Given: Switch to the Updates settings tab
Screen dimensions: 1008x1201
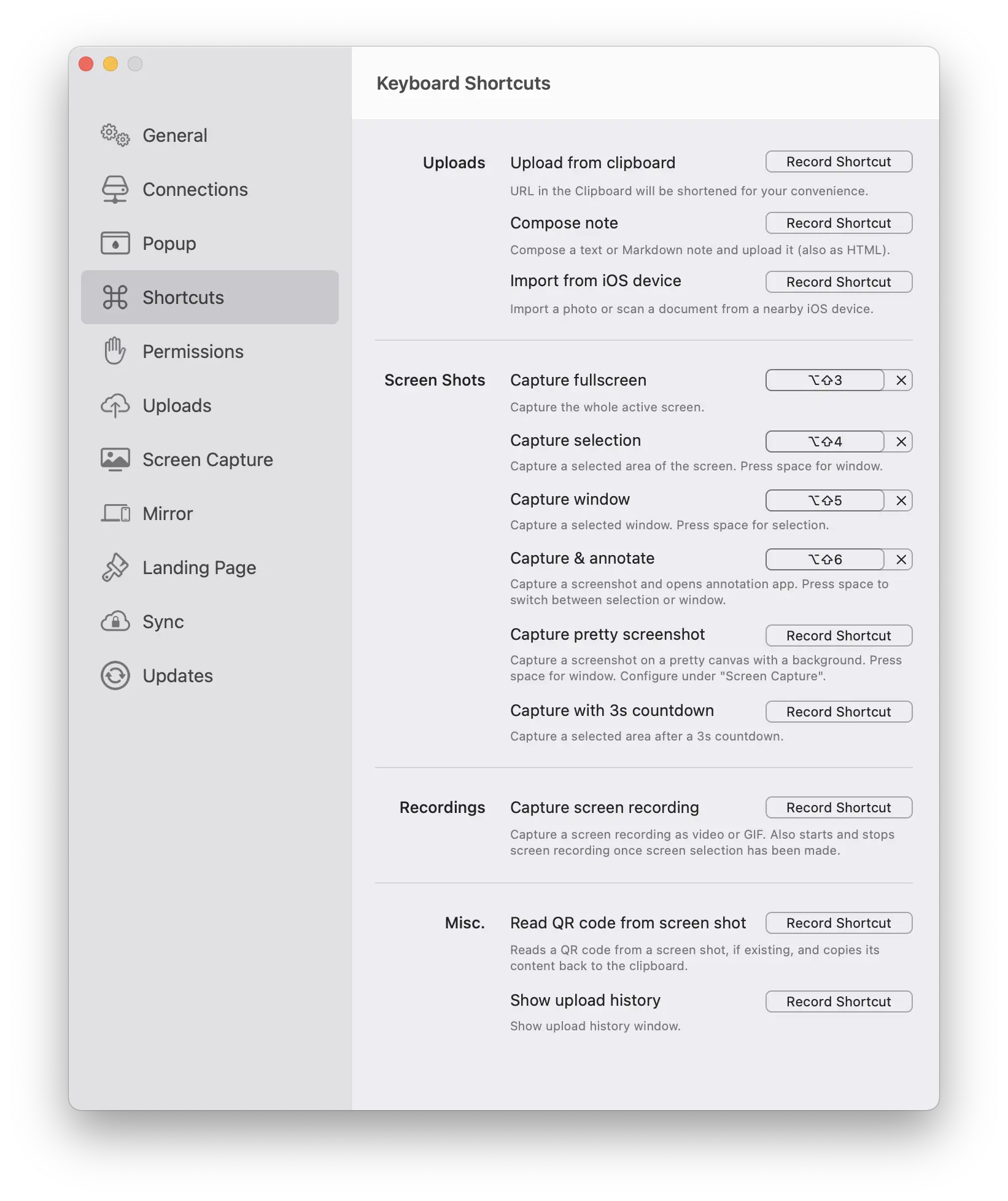Looking at the screenshot, I should [x=177, y=675].
